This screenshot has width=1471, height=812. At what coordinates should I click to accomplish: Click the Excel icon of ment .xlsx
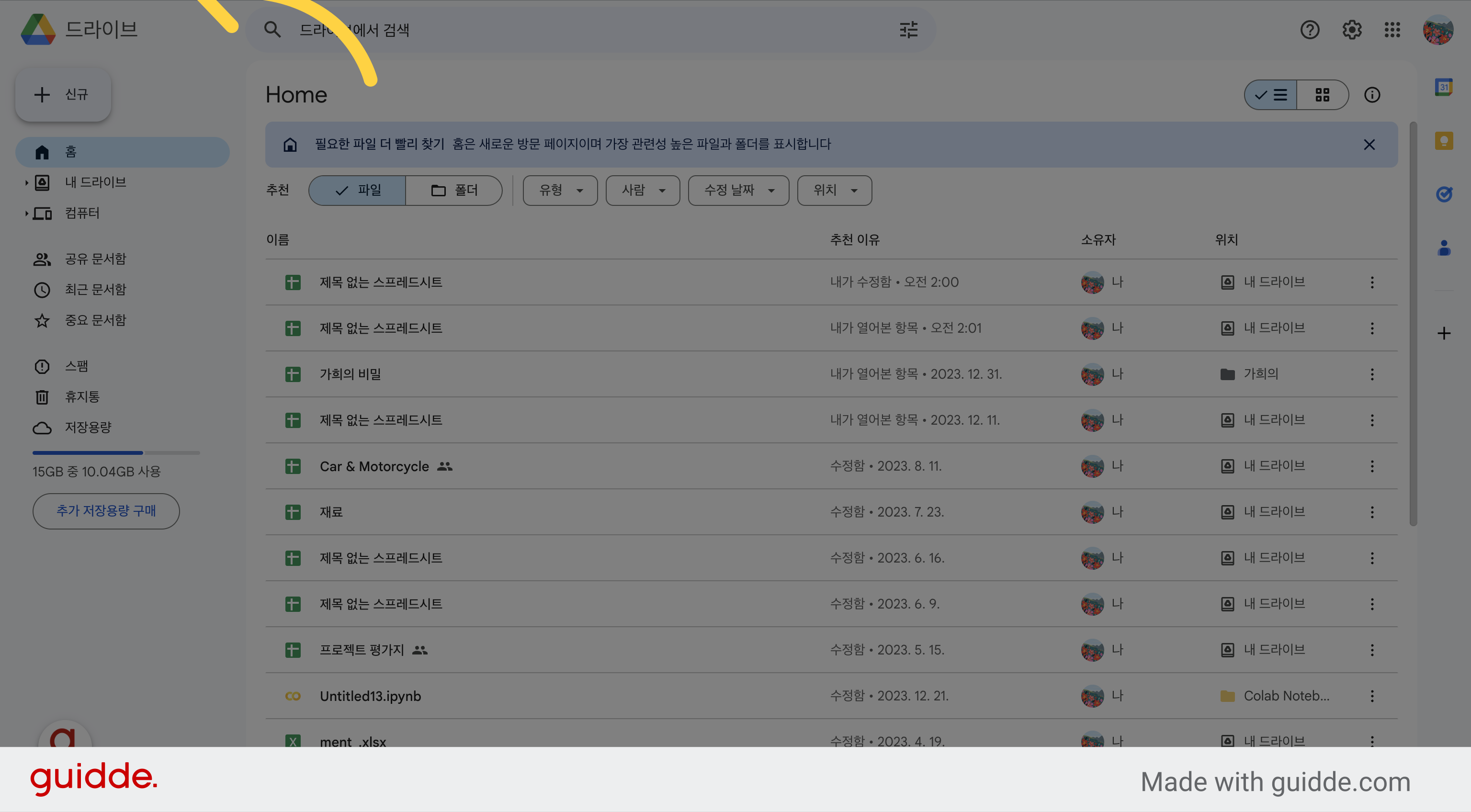coord(293,741)
